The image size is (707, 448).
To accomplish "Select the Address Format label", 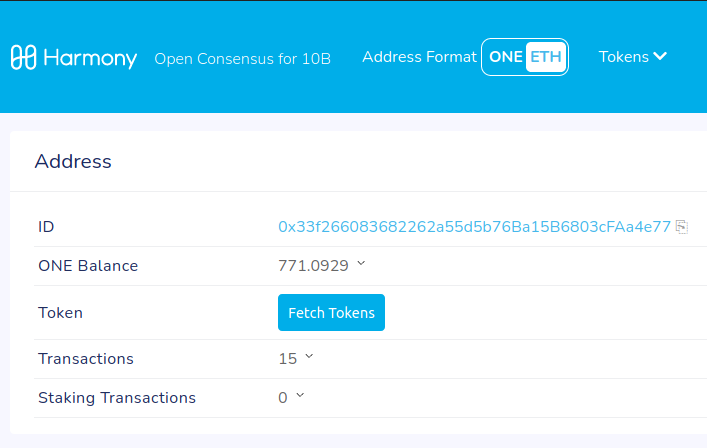I will pos(419,57).
